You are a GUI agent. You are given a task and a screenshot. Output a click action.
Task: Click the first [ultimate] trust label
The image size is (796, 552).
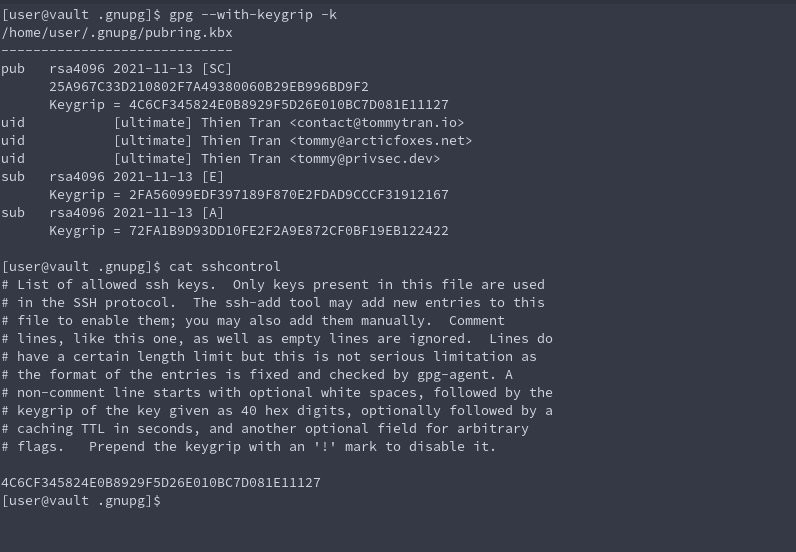pyautogui.click(x=152, y=123)
